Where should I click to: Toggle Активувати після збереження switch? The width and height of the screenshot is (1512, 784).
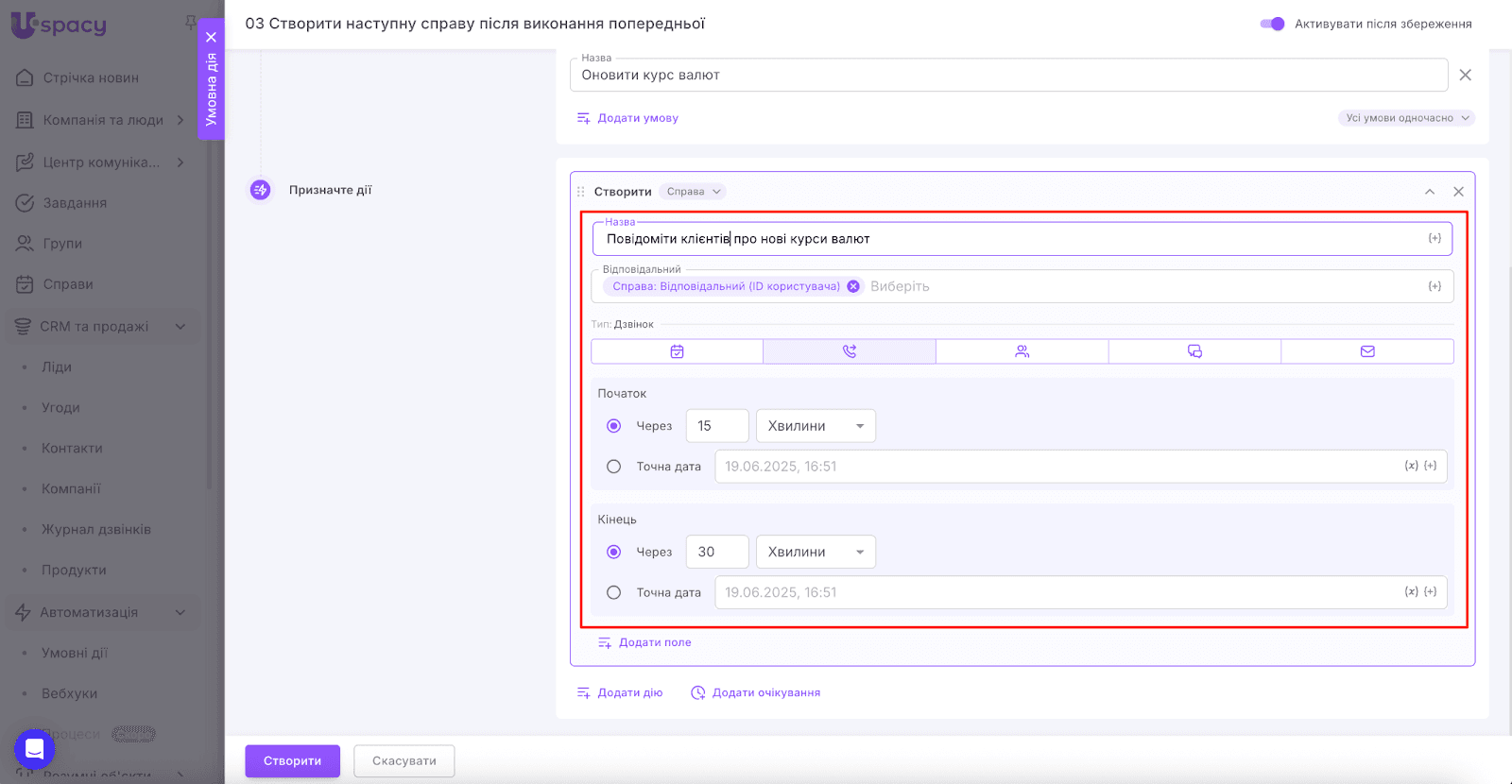[1272, 24]
